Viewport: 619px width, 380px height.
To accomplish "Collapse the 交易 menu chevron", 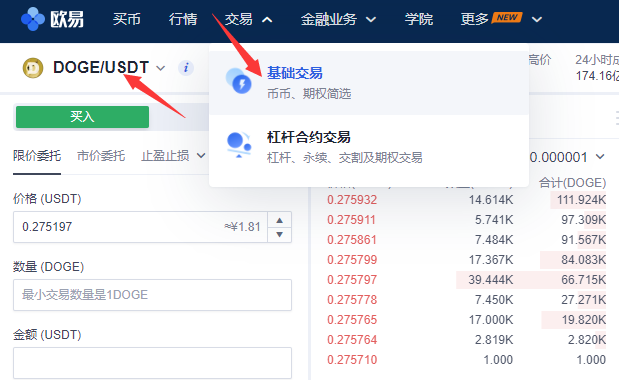I will point(267,19).
